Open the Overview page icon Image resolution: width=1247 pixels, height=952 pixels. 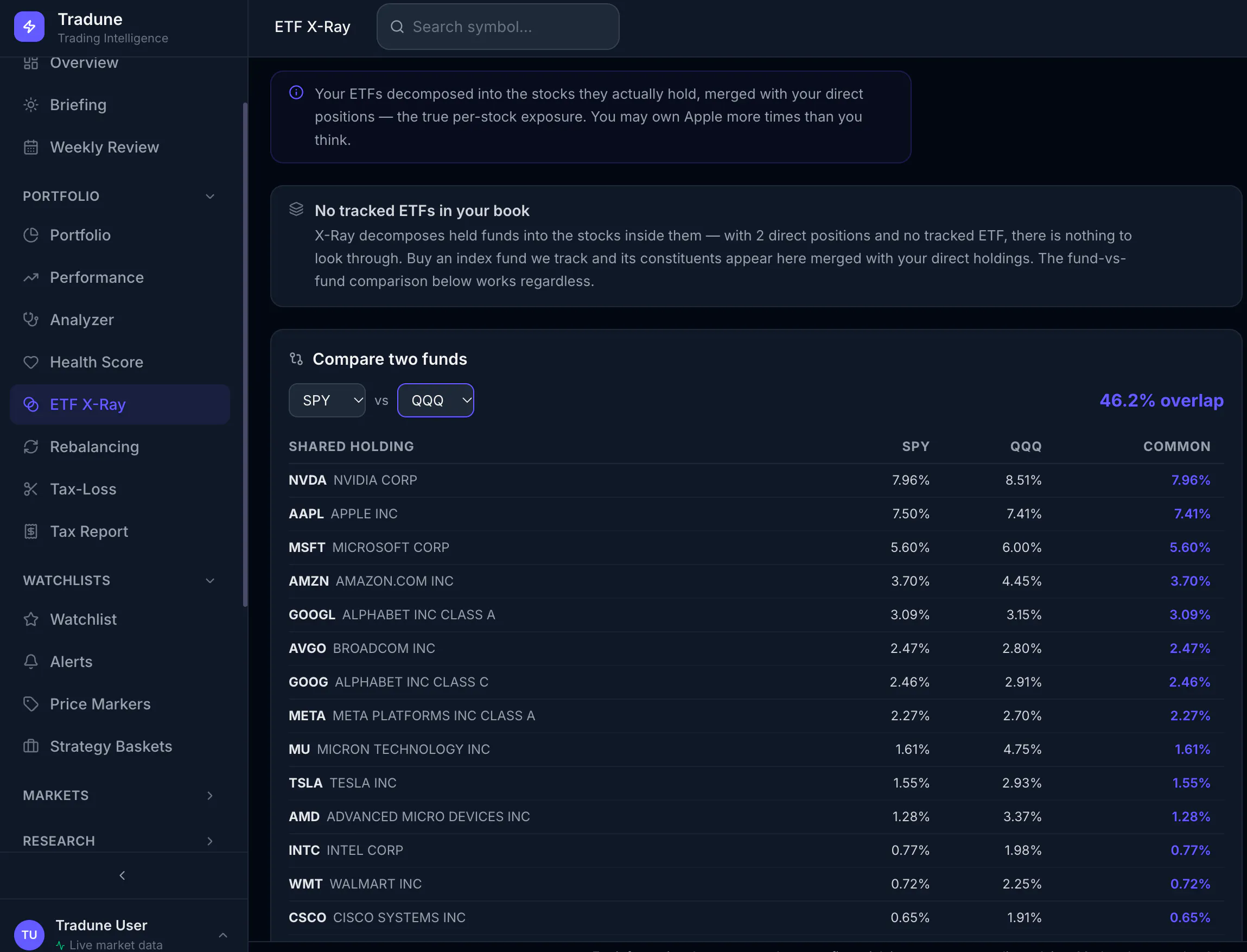click(x=30, y=62)
